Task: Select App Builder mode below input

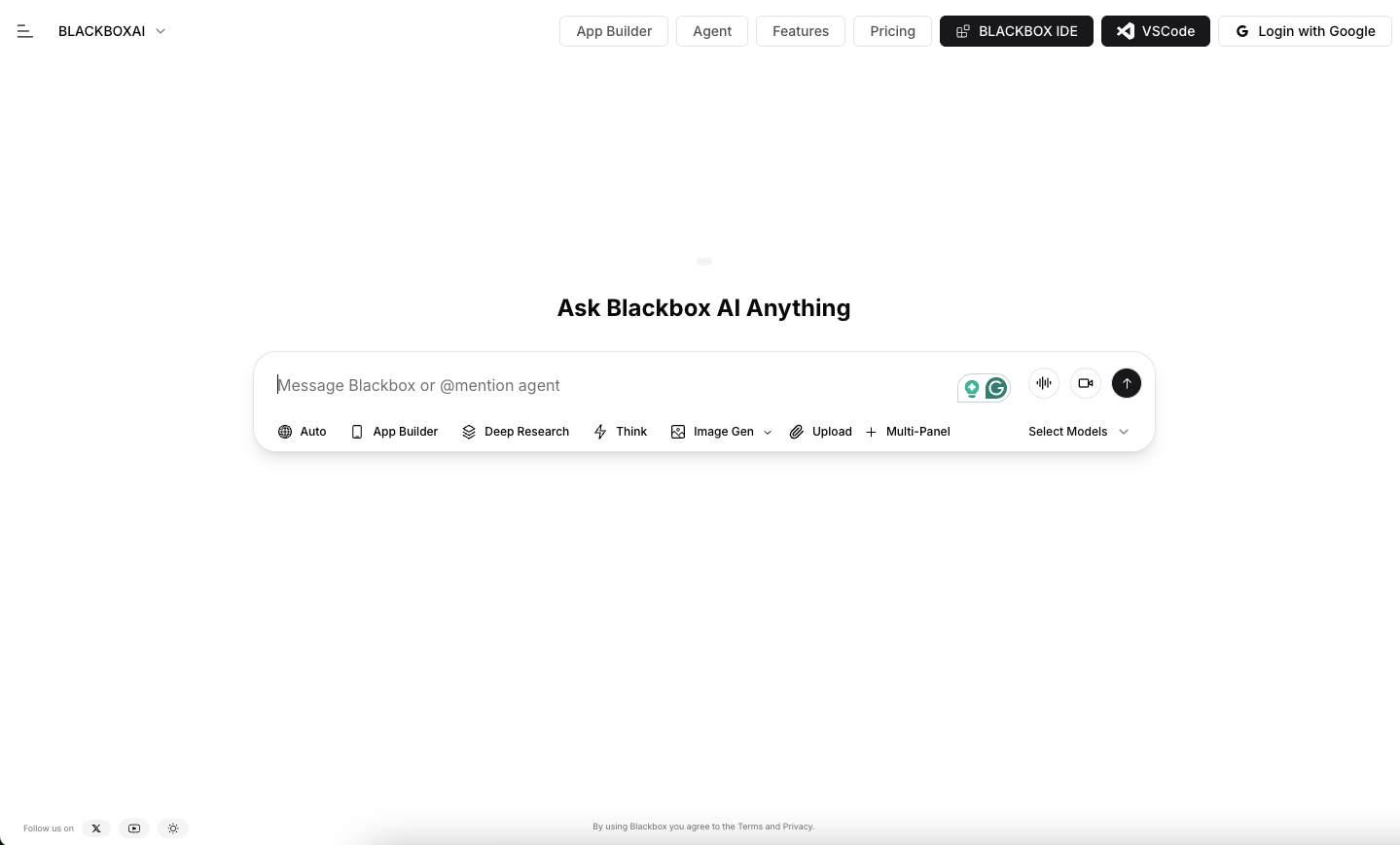Action: click(x=394, y=432)
